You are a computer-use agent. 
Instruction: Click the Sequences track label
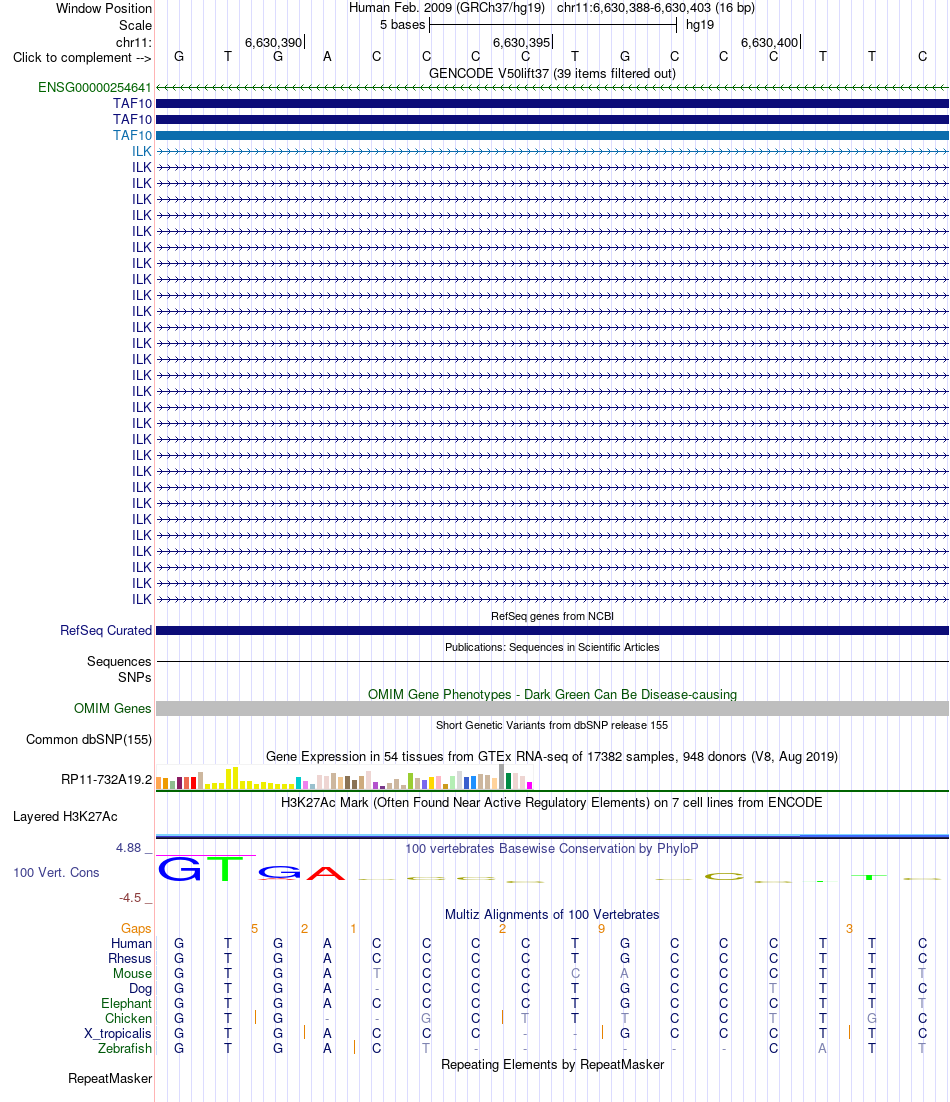click(119, 661)
